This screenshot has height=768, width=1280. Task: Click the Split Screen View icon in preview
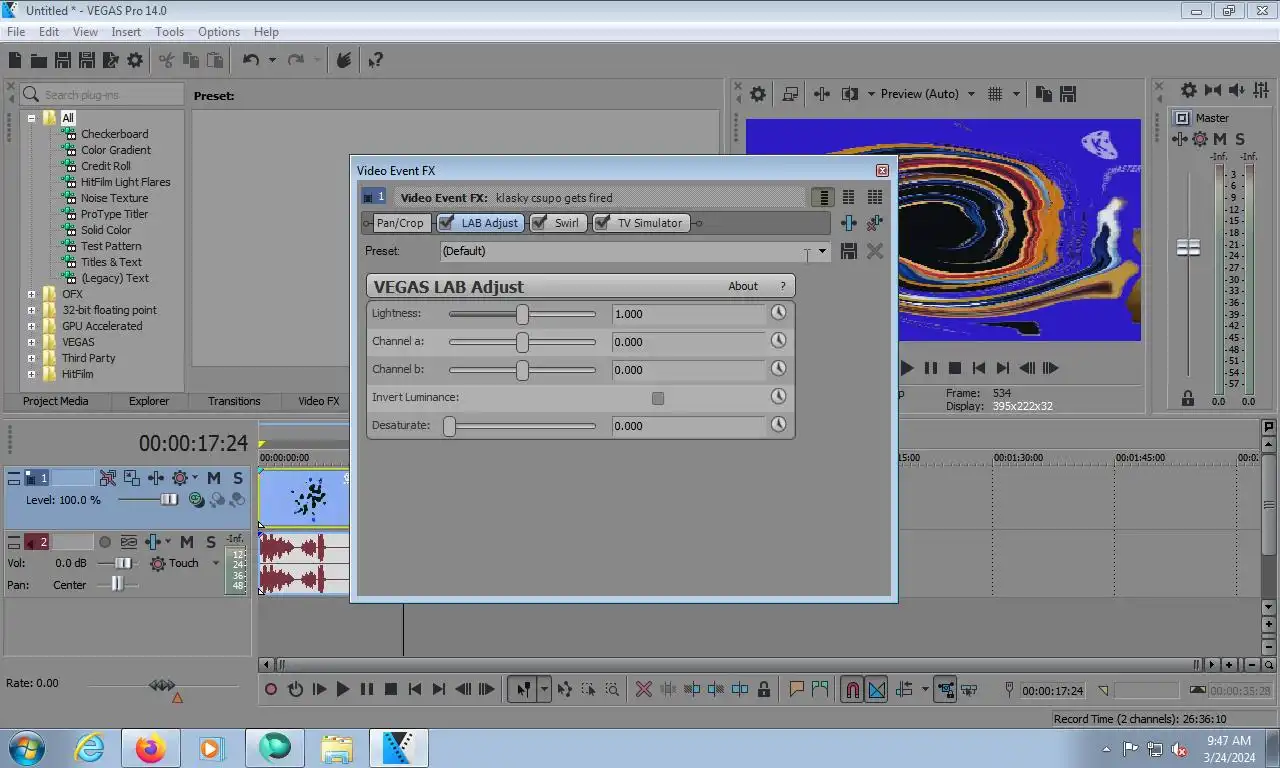click(x=850, y=94)
